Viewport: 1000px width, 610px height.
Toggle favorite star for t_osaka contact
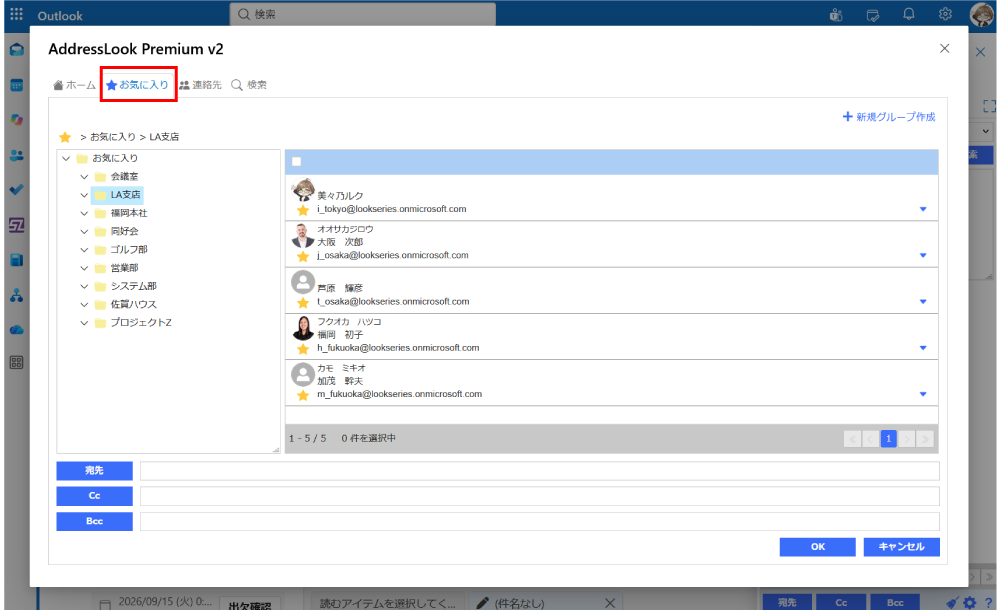tap(303, 302)
